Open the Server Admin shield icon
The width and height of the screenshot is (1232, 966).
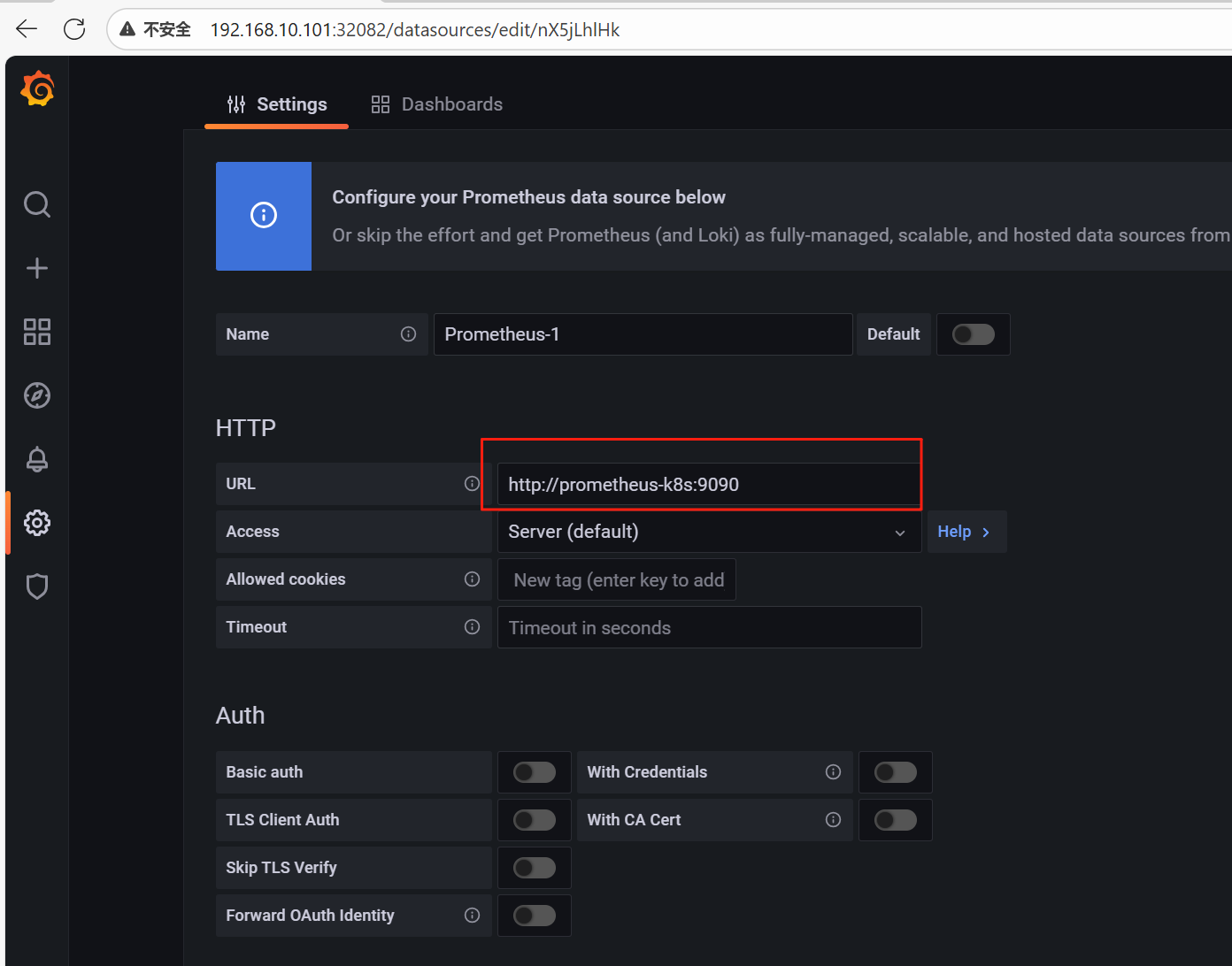point(37,586)
